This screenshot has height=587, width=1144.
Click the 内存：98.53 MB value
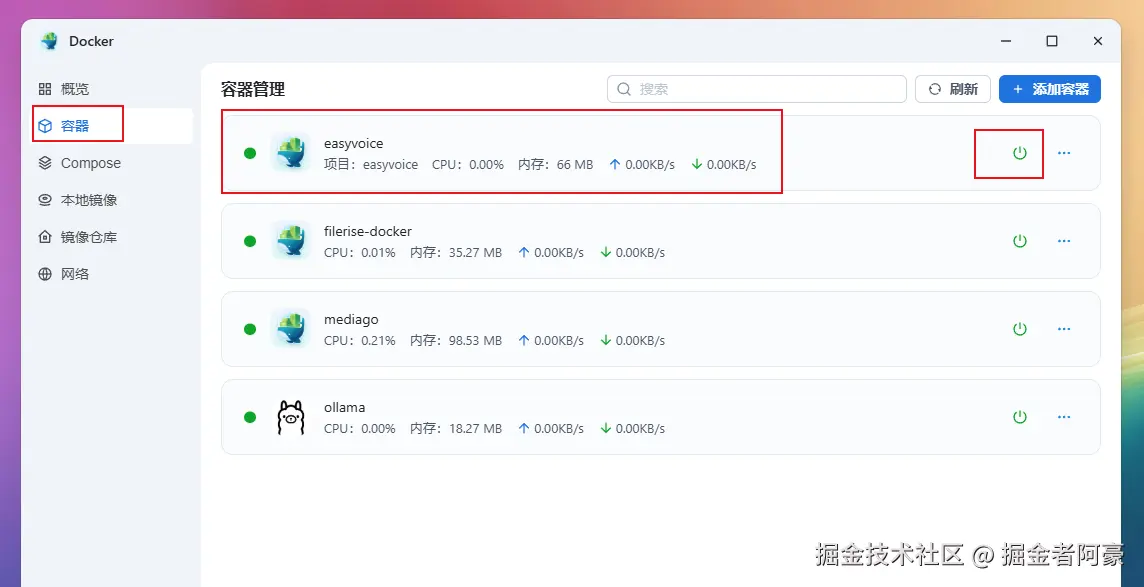456,341
